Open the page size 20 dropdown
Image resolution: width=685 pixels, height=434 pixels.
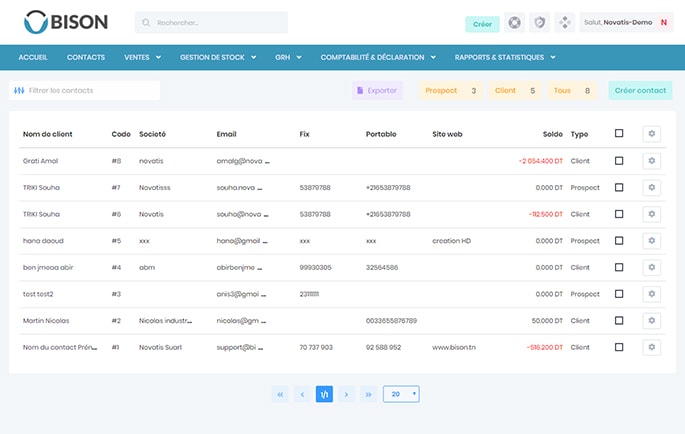(x=401, y=394)
